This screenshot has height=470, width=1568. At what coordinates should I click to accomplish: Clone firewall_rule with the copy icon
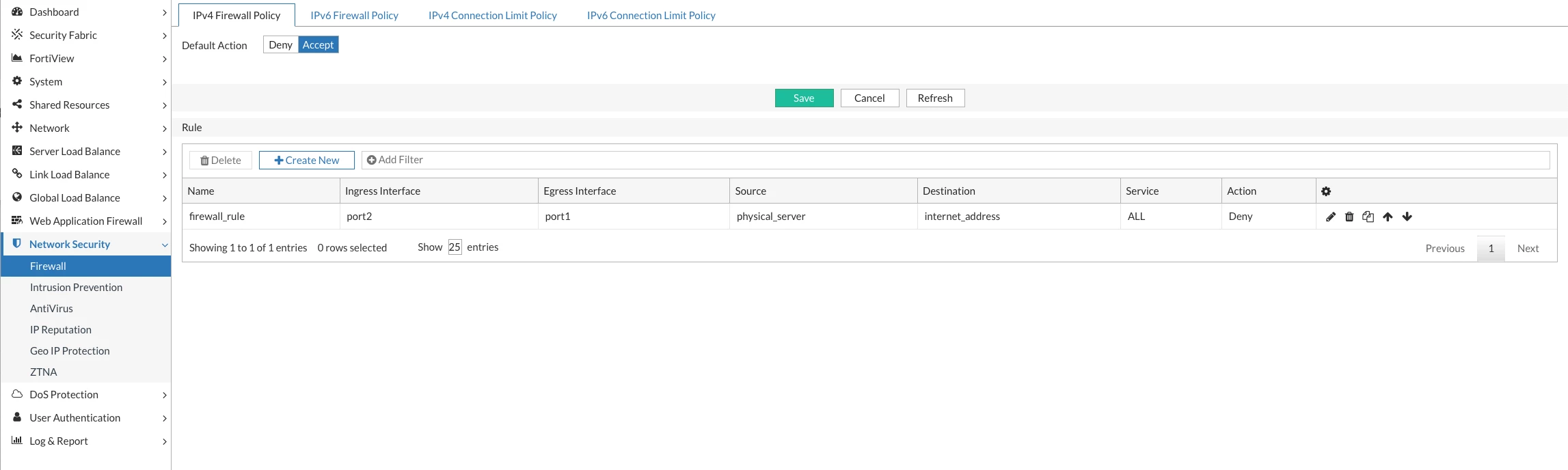pyautogui.click(x=1368, y=217)
